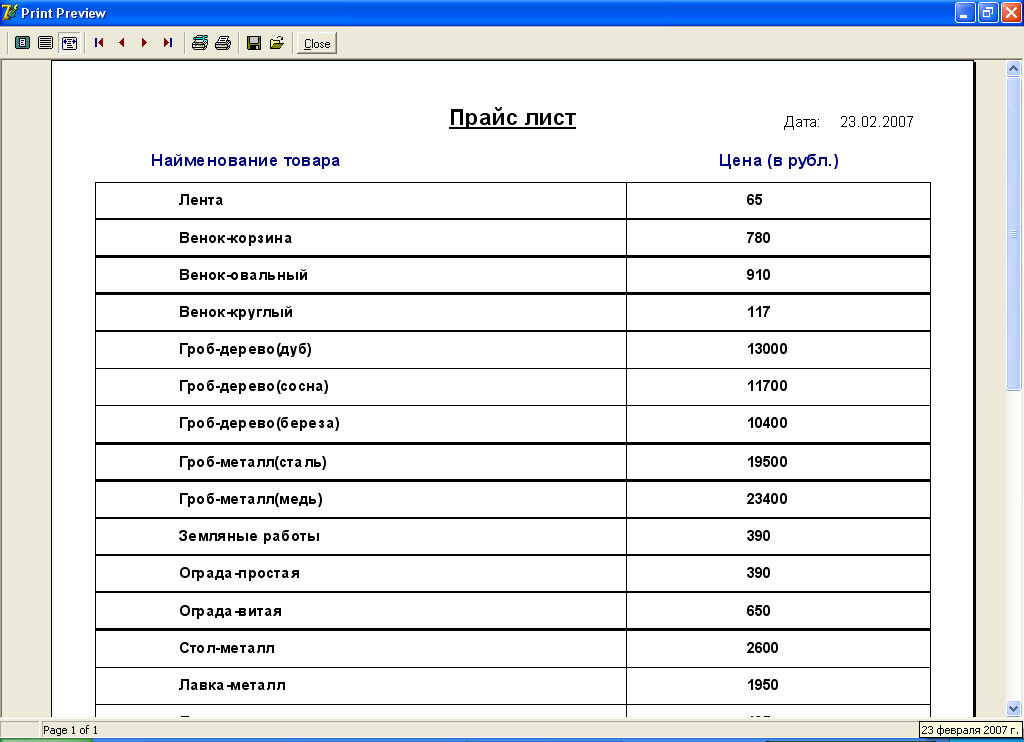Select the 'Земляные работы' cell

click(x=249, y=537)
